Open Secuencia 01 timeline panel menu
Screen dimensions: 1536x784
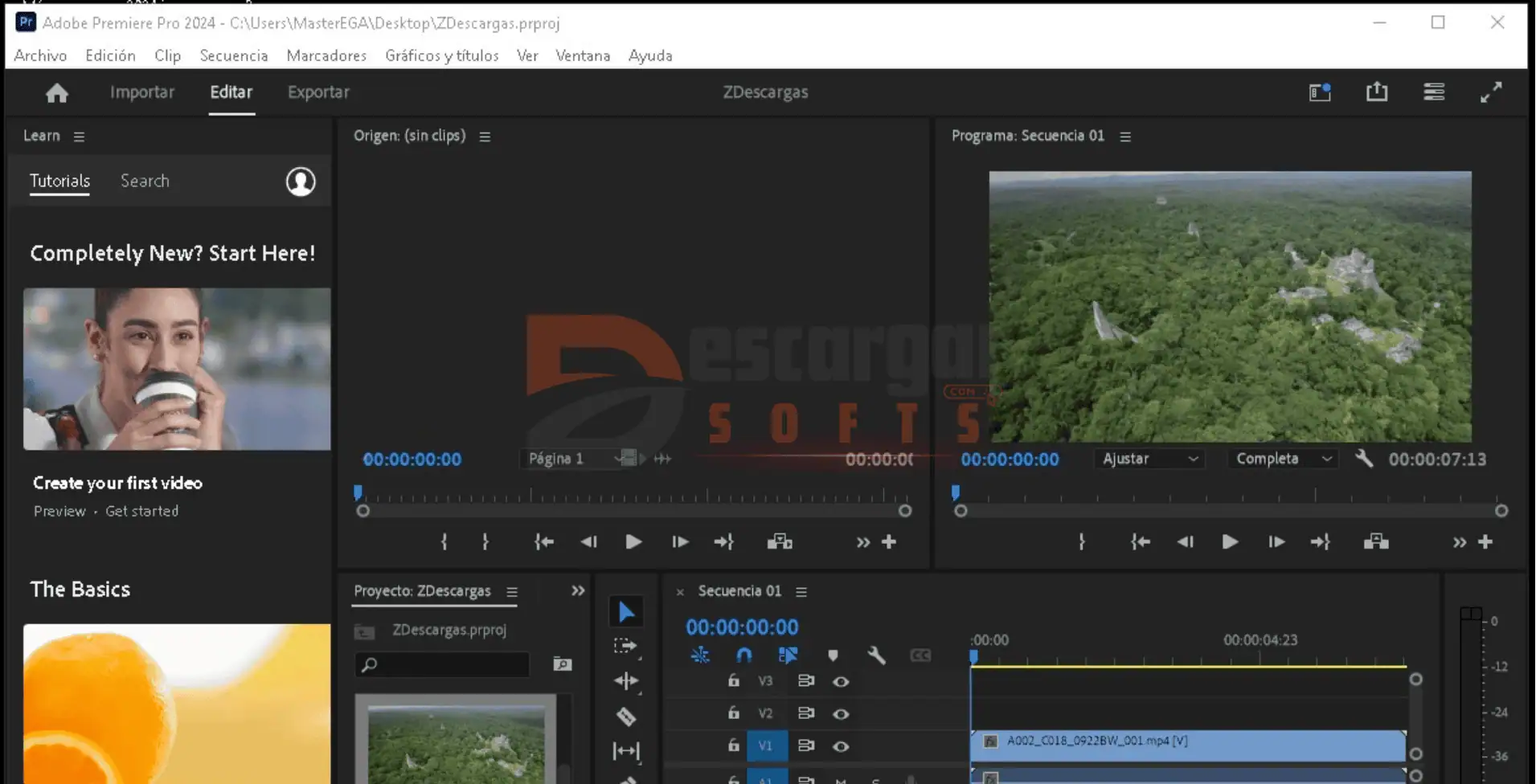[801, 592]
